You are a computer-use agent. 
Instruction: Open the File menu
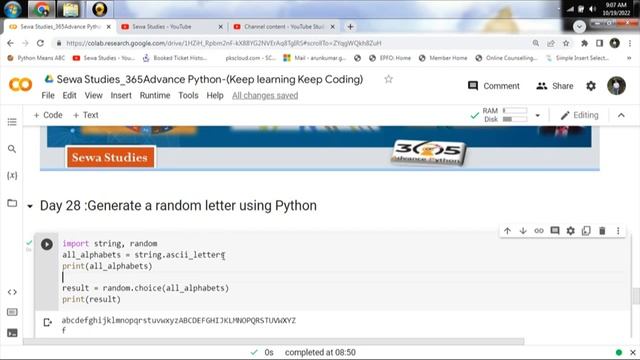click(48, 96)
